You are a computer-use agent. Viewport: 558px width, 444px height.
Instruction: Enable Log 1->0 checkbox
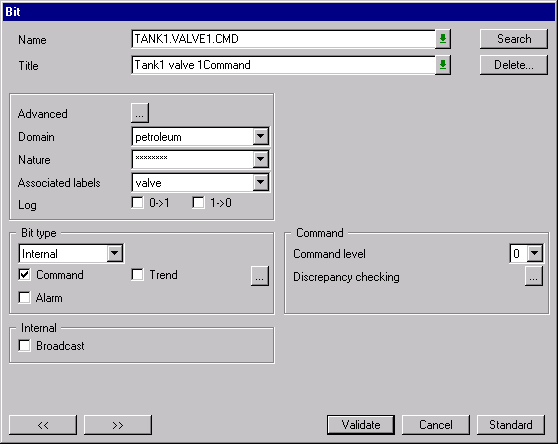(x=198, y=203)
